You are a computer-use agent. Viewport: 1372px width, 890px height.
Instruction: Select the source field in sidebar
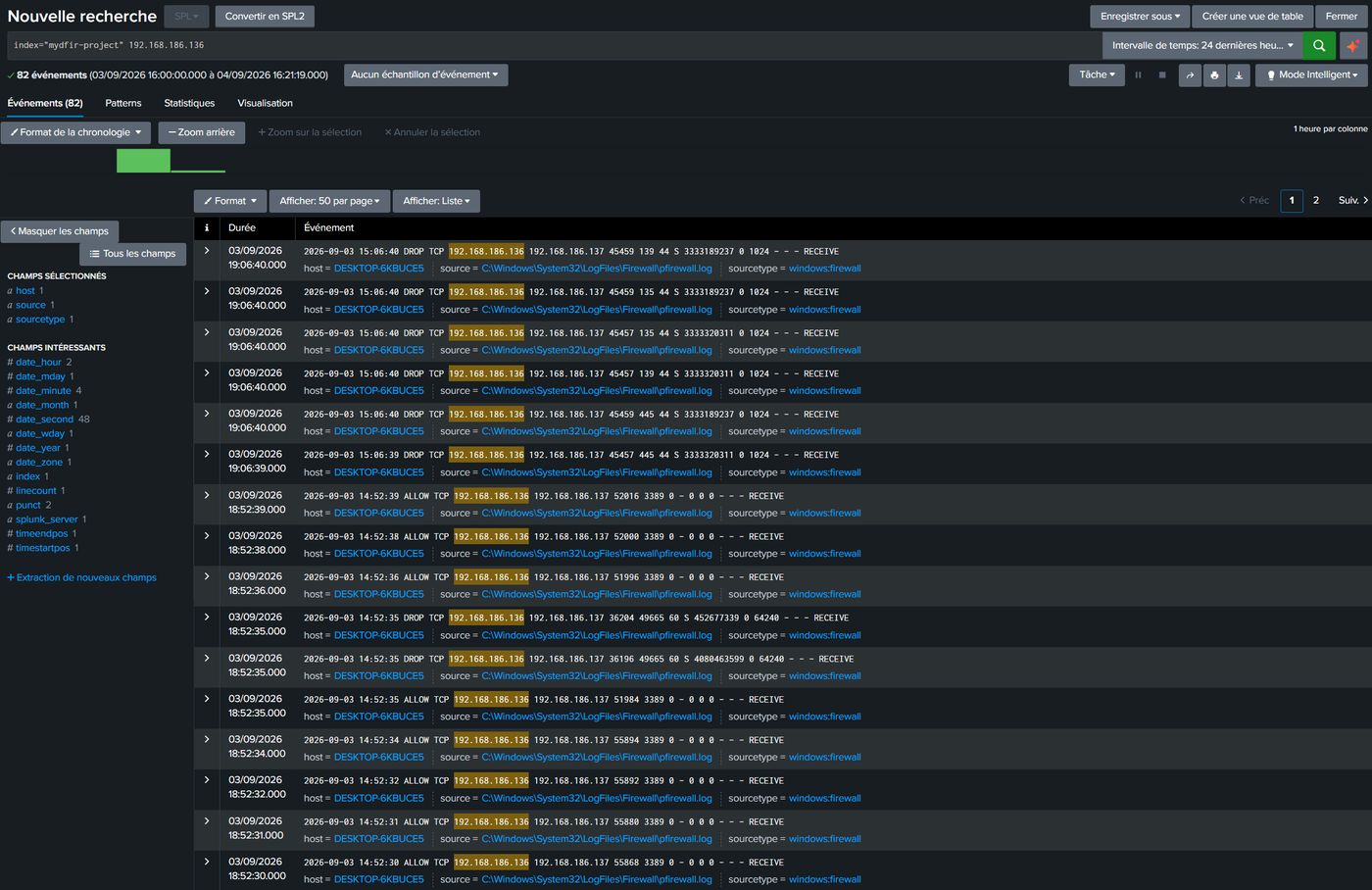pos(30,305)
